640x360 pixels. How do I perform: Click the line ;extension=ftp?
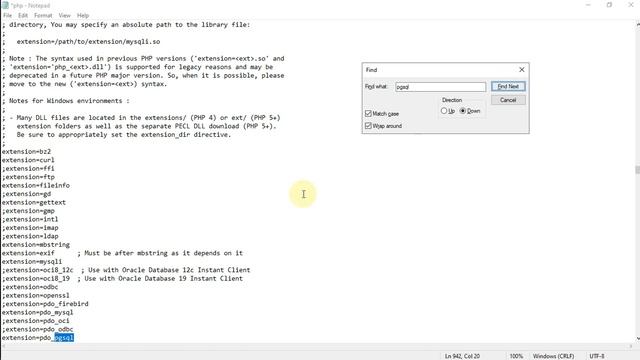[28, 177]
